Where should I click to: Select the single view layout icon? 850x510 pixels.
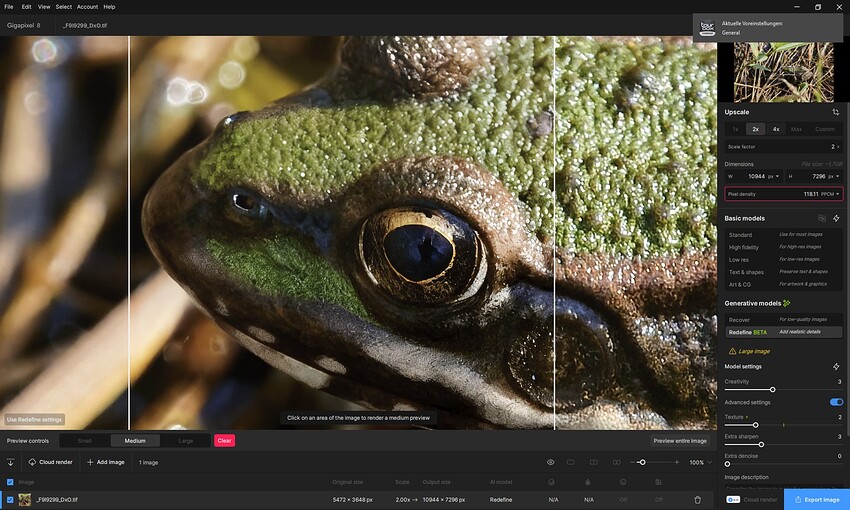pyautogui.click(x=571, y=462)
